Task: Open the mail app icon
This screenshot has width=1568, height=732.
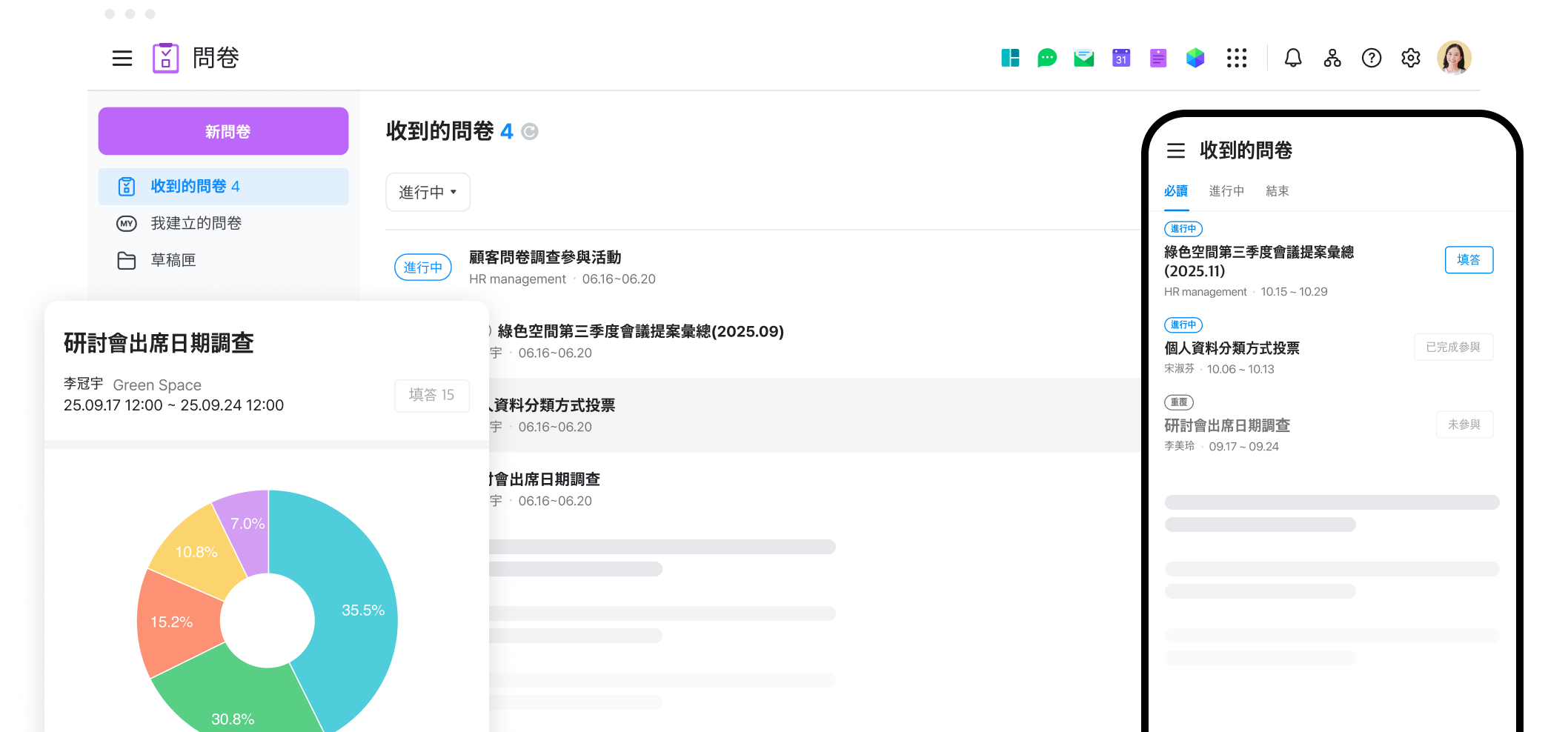Action: click(x=1083, y=58)
